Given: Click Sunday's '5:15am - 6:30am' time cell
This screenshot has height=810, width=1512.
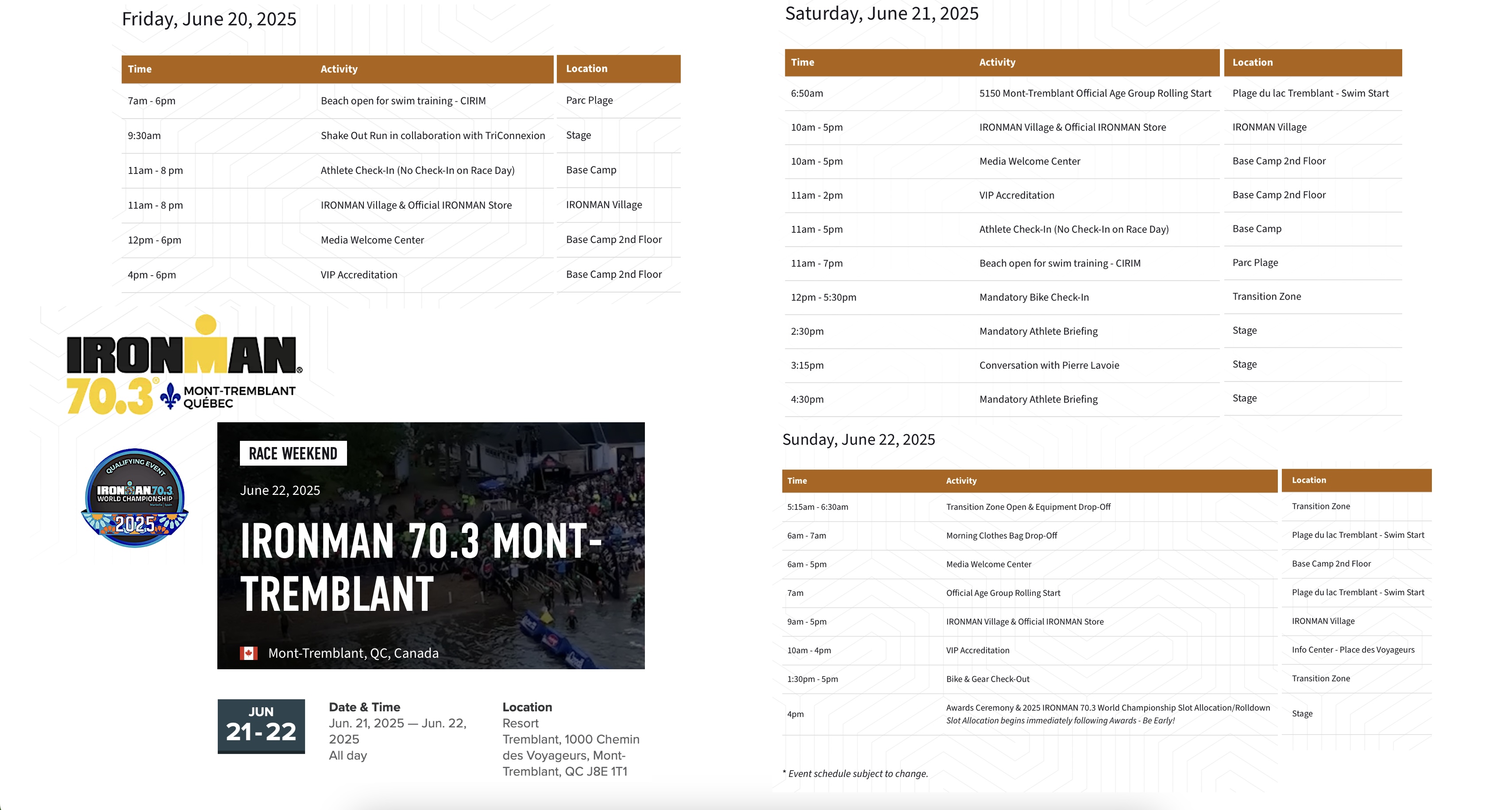Looking at the screenshot, I should click(817, 507).
